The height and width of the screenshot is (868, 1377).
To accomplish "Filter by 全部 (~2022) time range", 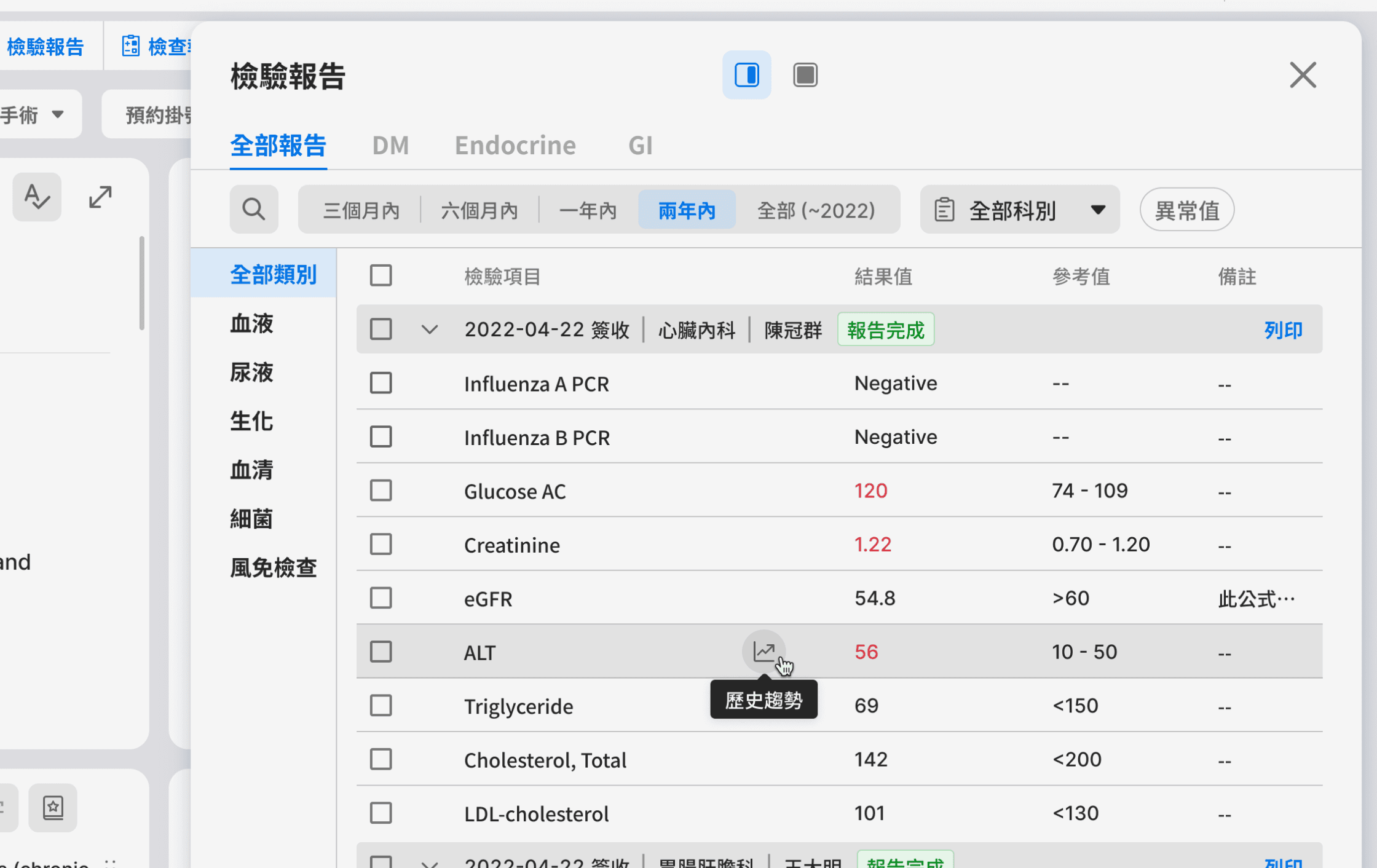I will [816, 210].
